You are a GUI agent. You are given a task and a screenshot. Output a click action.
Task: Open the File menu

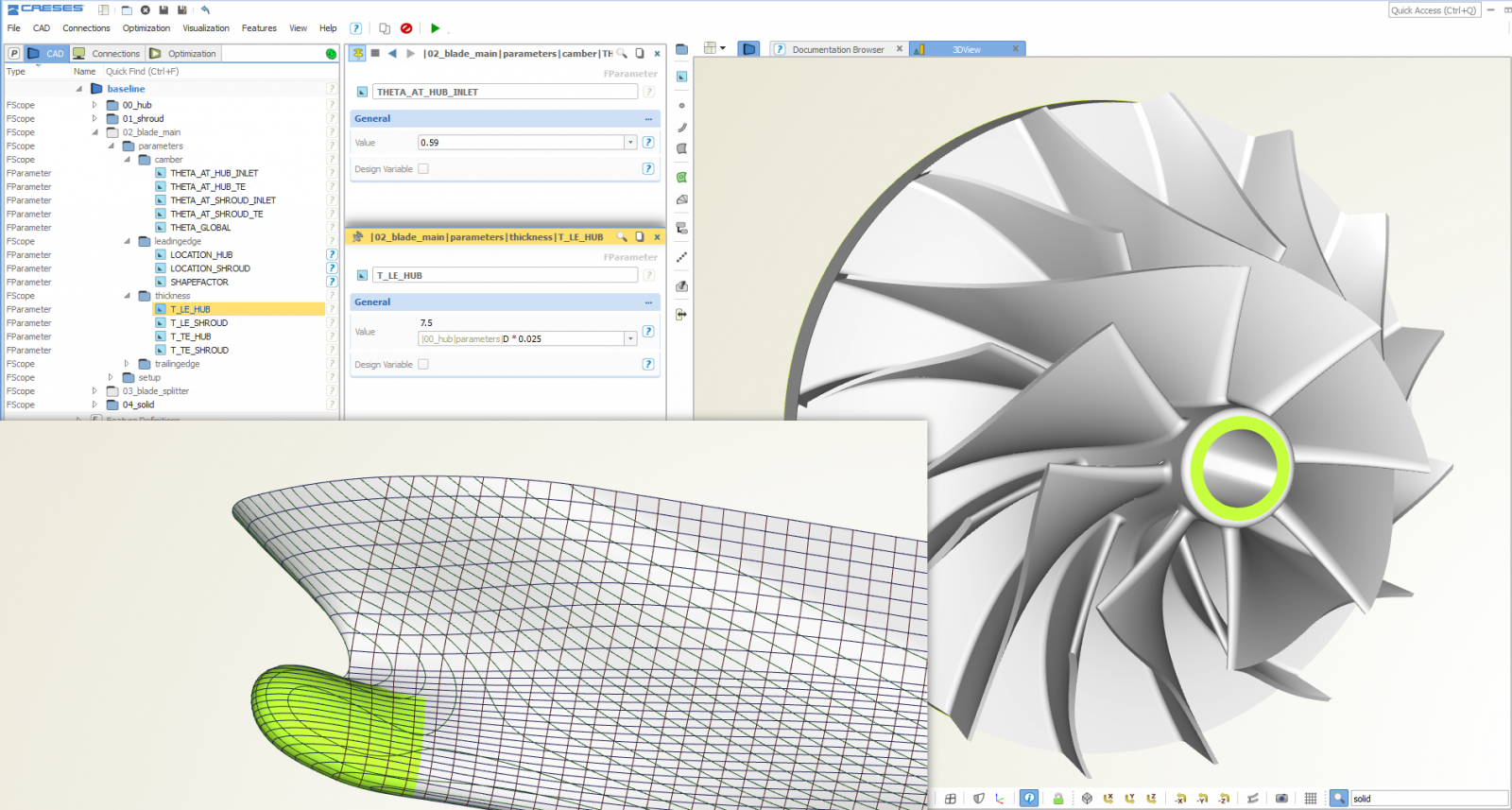(13, 28)
